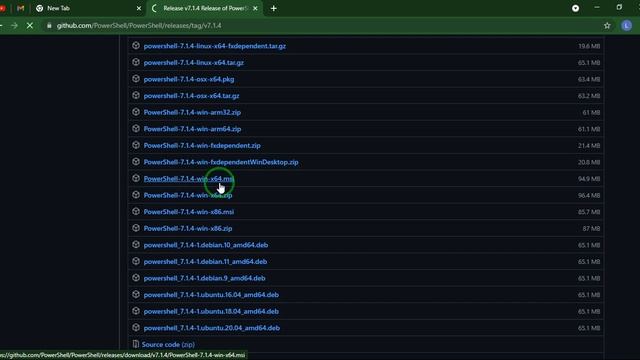The height and width of the screenshot is (360, 640).
Task: Click the 19.6 MB size for linux fxdependent
Action: pos(589,46)
